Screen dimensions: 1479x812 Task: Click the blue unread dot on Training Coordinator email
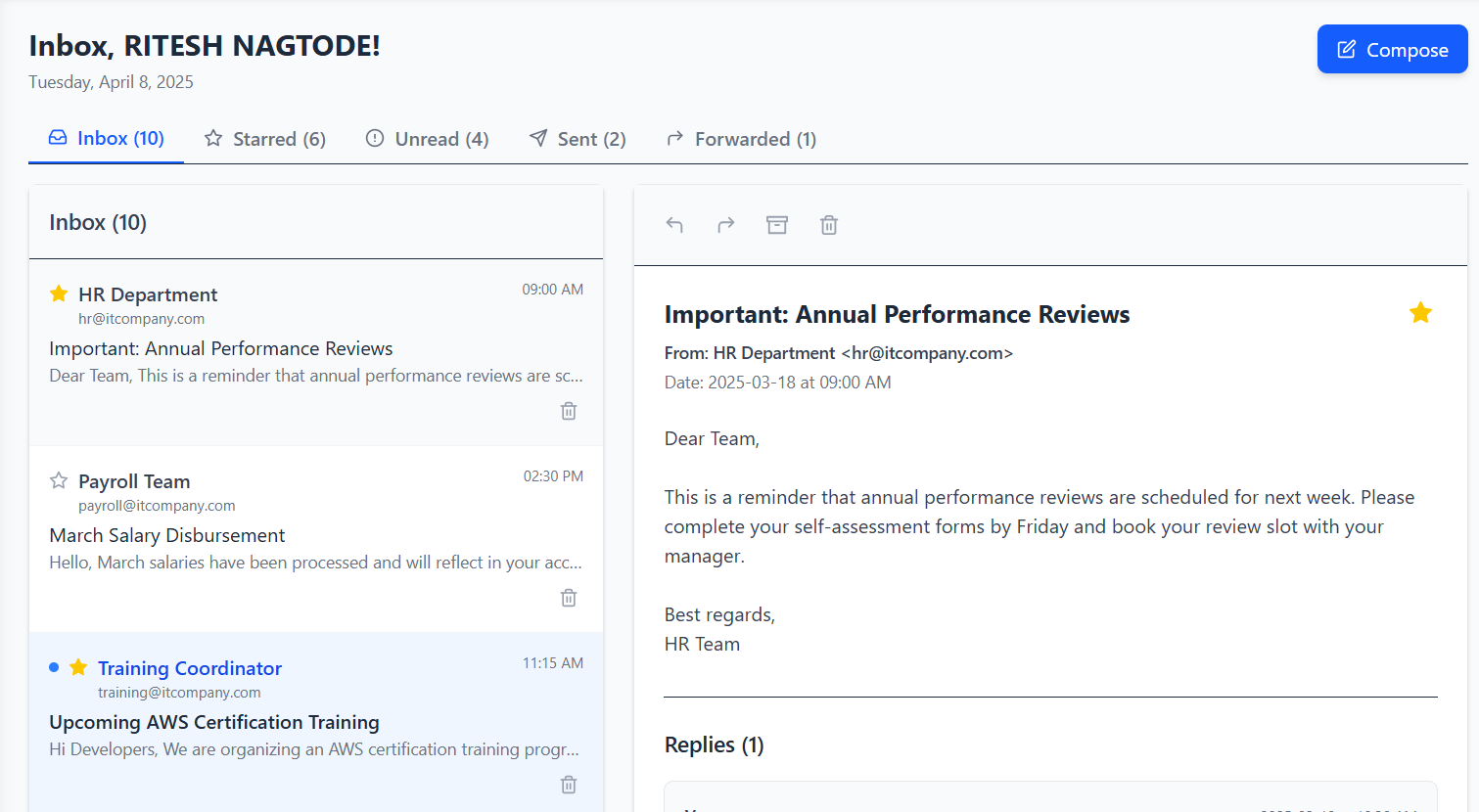click(x=54, y=666)
